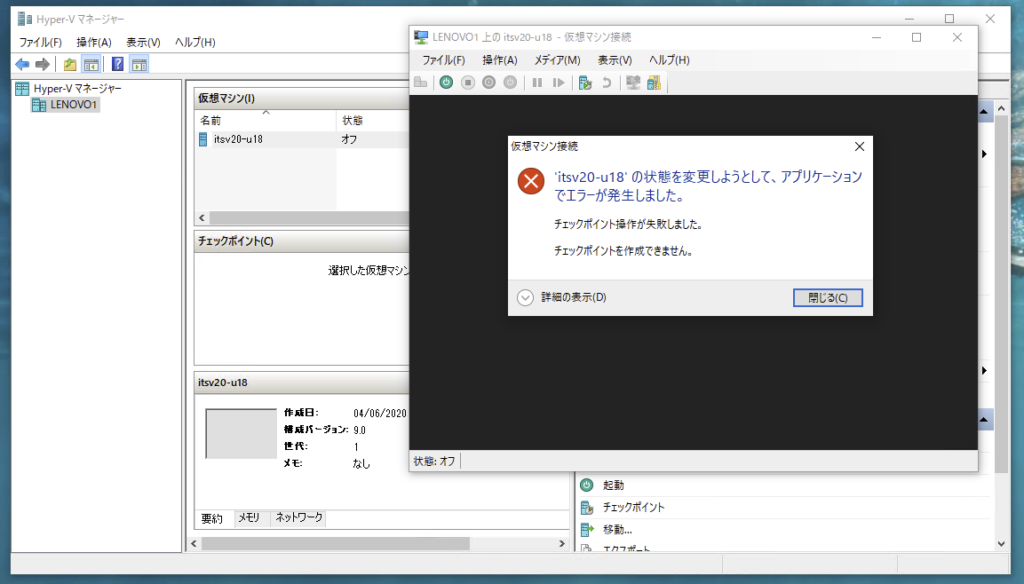Select the LENOVO1 server node in tree
Image resolution: width=1024 pixels, height=584 pixels.
[x=74, y=105]
